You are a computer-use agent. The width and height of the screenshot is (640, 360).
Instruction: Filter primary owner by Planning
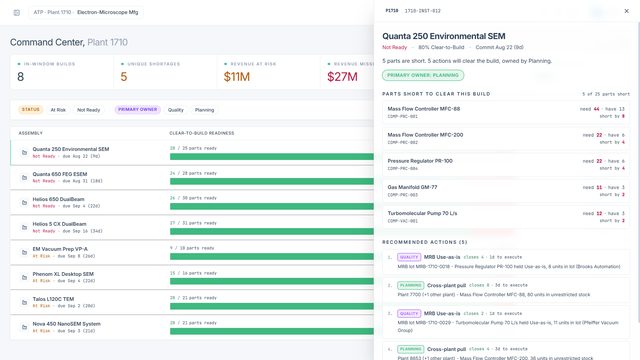(x=204, y=110)
